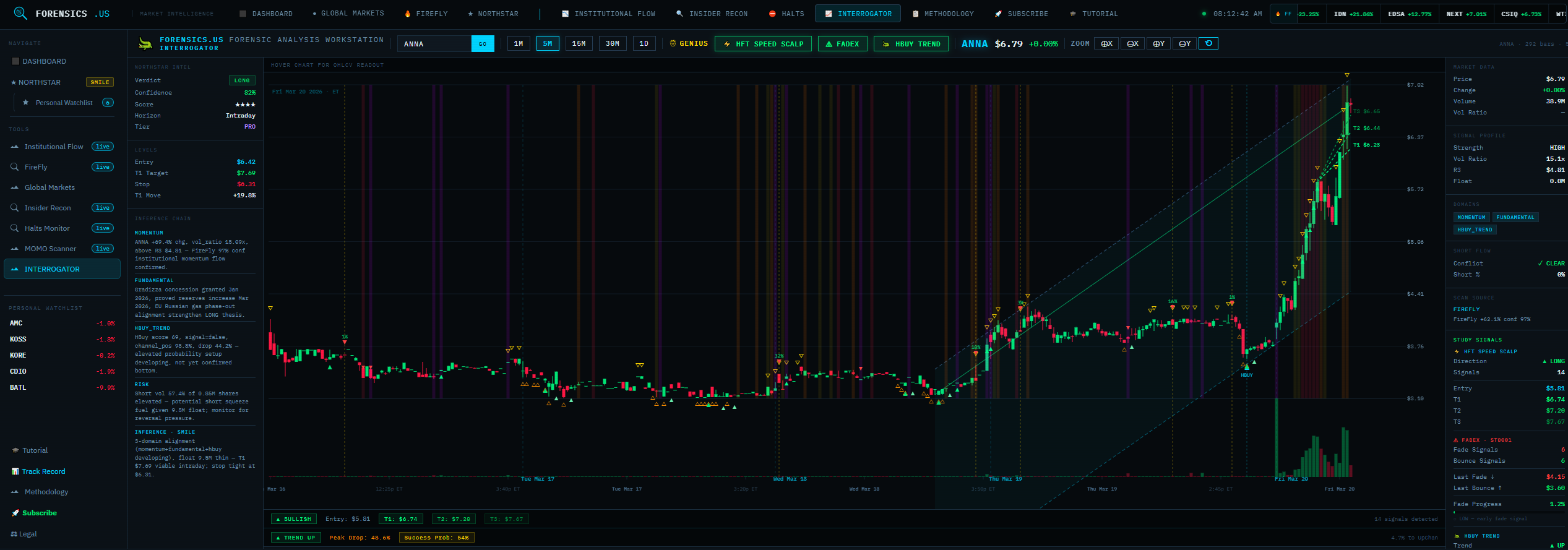
Task: Click the zoom out Y-axis icon
Action: click(x=1184, y=43)
